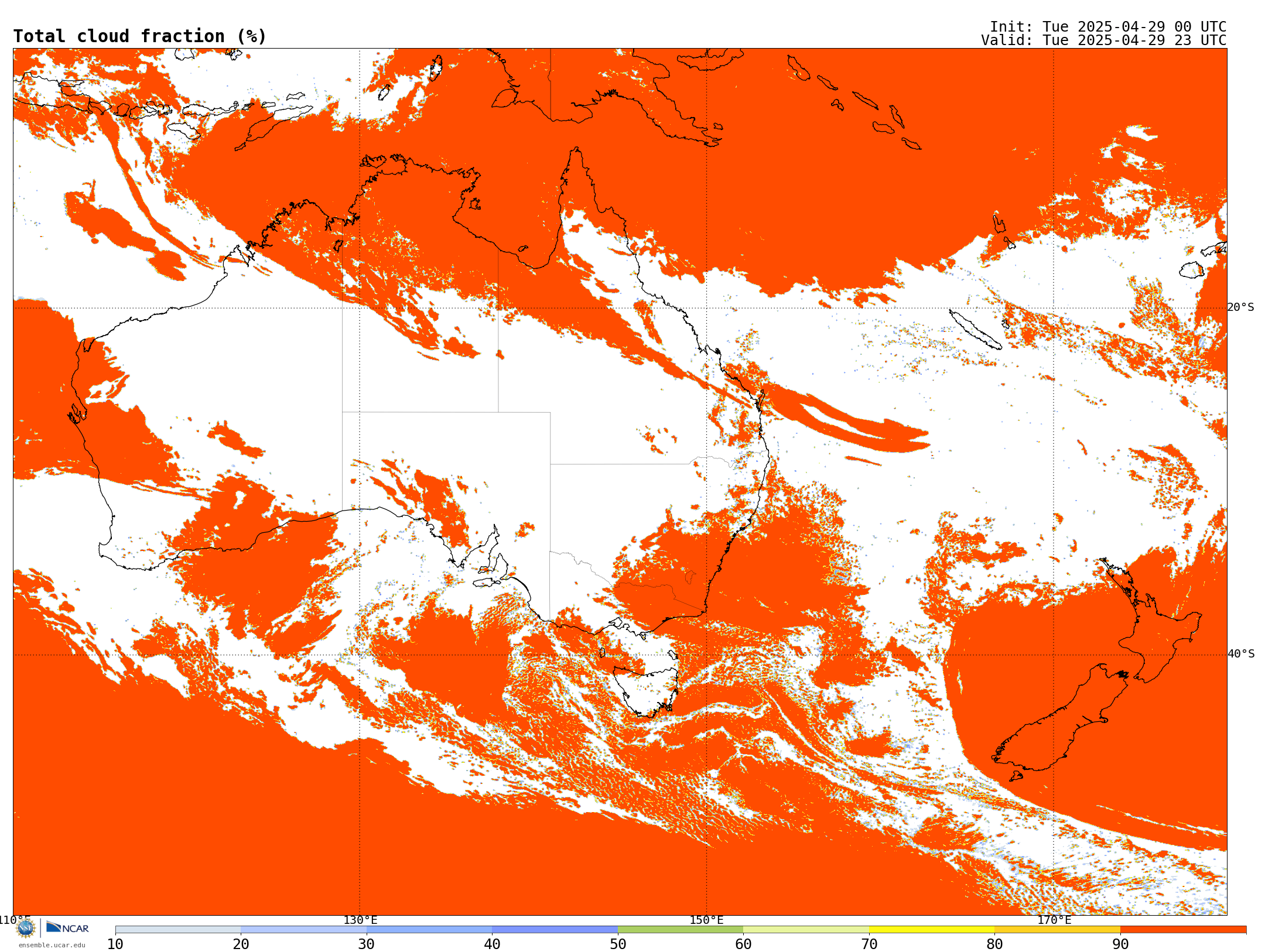Click the colorbar label '50'
This screenshot has height=952, width=1265.
pos(618,944)
